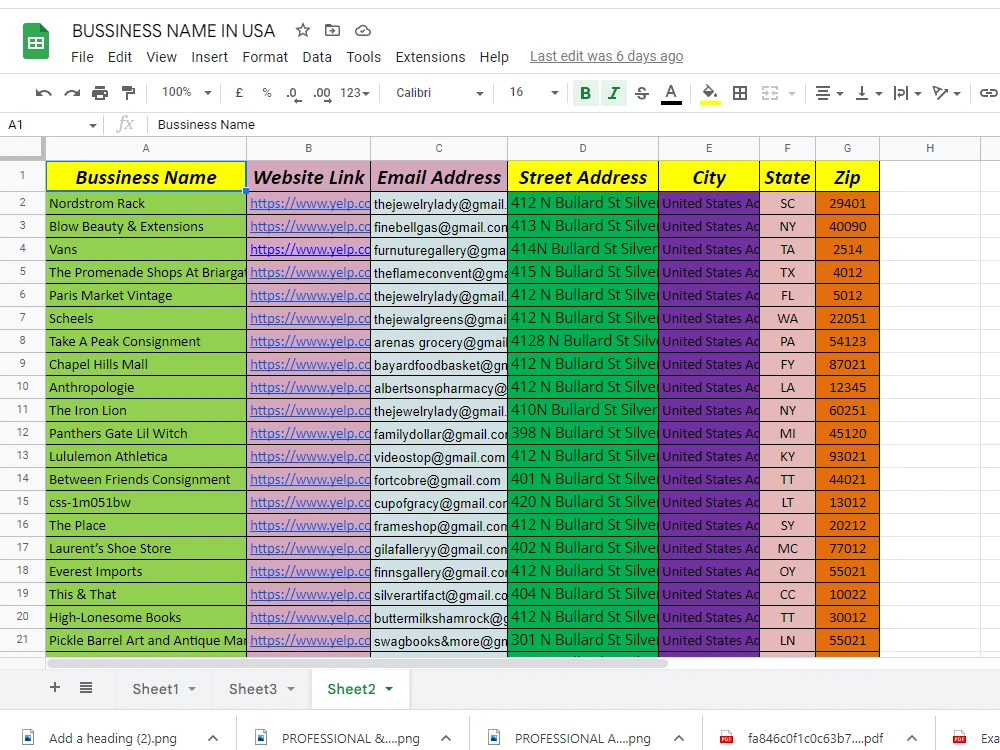Open the zoom 100% dropdown
Screen dimensions: 1000x750
coord(186,92)
